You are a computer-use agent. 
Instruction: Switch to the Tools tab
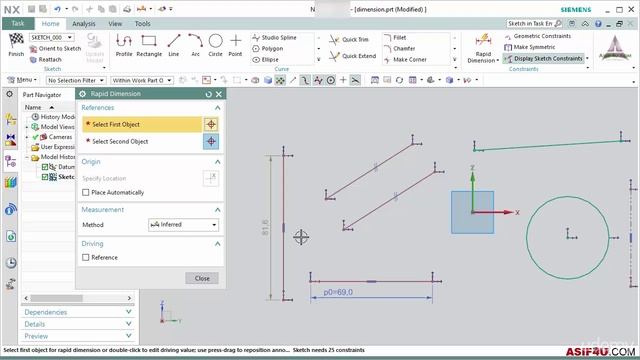pyautogui.click(x=142, y=24)
